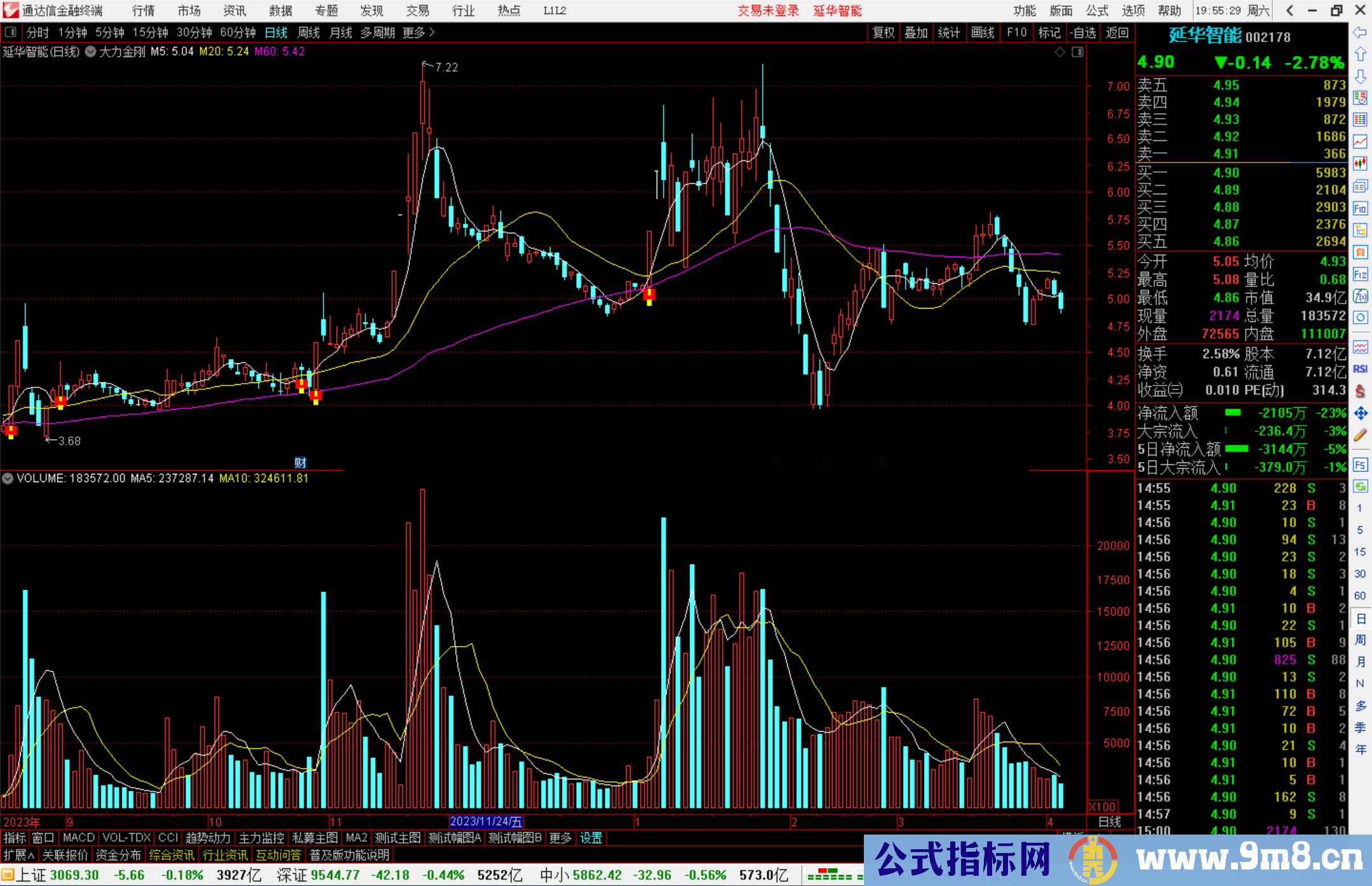Screen dimensions: 1372x886
Task: Click 设置 link in indicator bar
Action: [591, 838]
